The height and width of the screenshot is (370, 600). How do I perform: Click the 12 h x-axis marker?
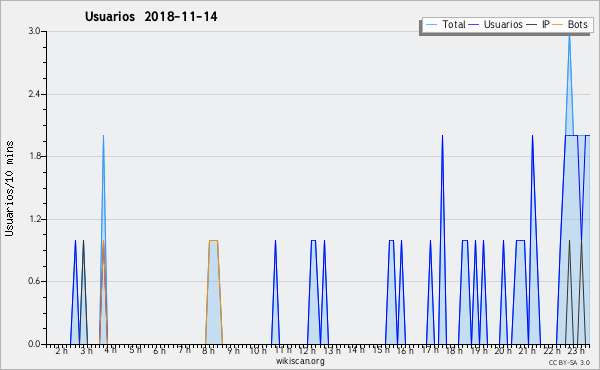[307, 350]
